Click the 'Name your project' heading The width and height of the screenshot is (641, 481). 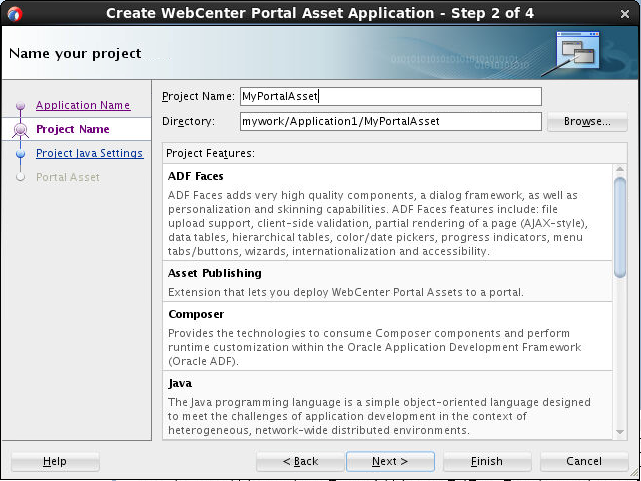pos(75,54)
